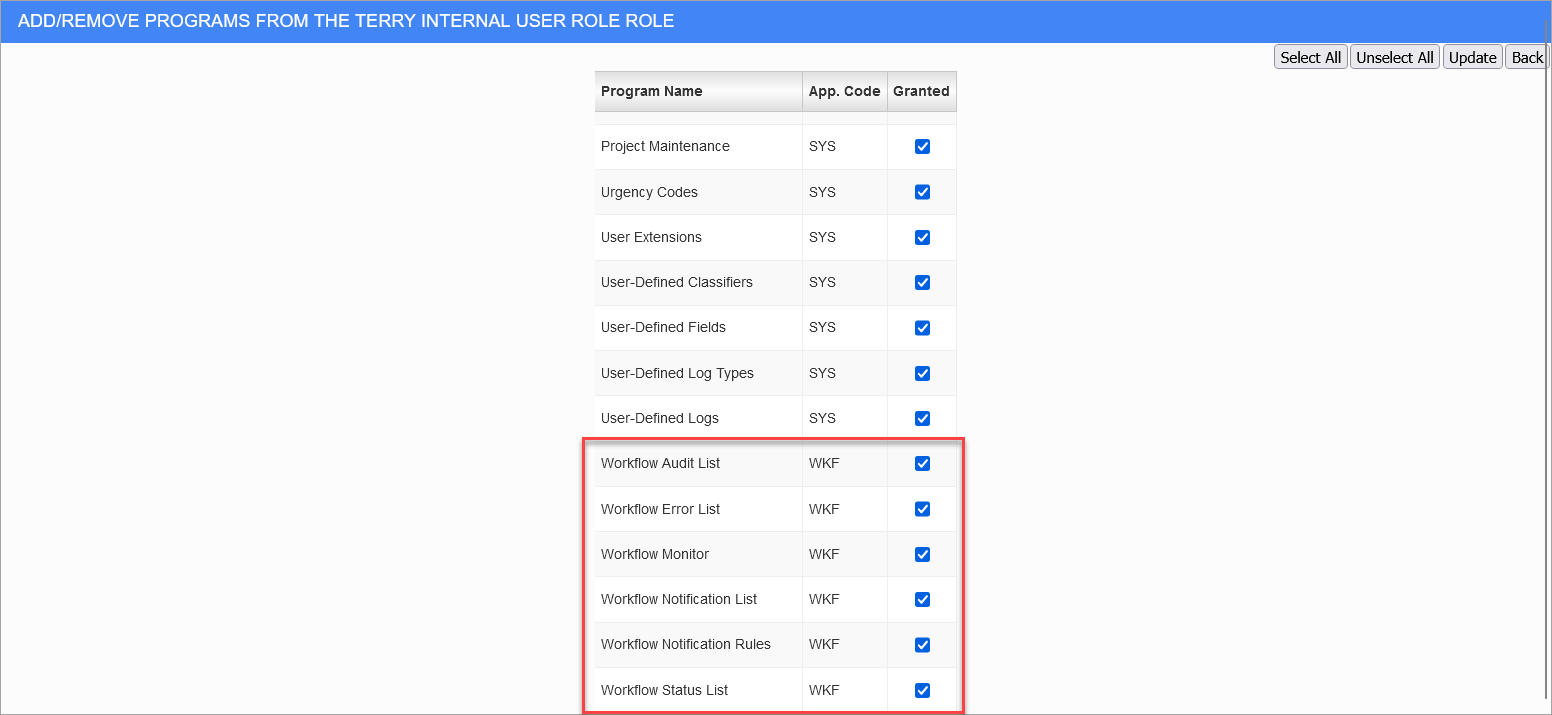Screen dimensions: 1552x715
Task: Uncheck the Granted checkbox for Project Maintenance
Action: click(922, 146)
